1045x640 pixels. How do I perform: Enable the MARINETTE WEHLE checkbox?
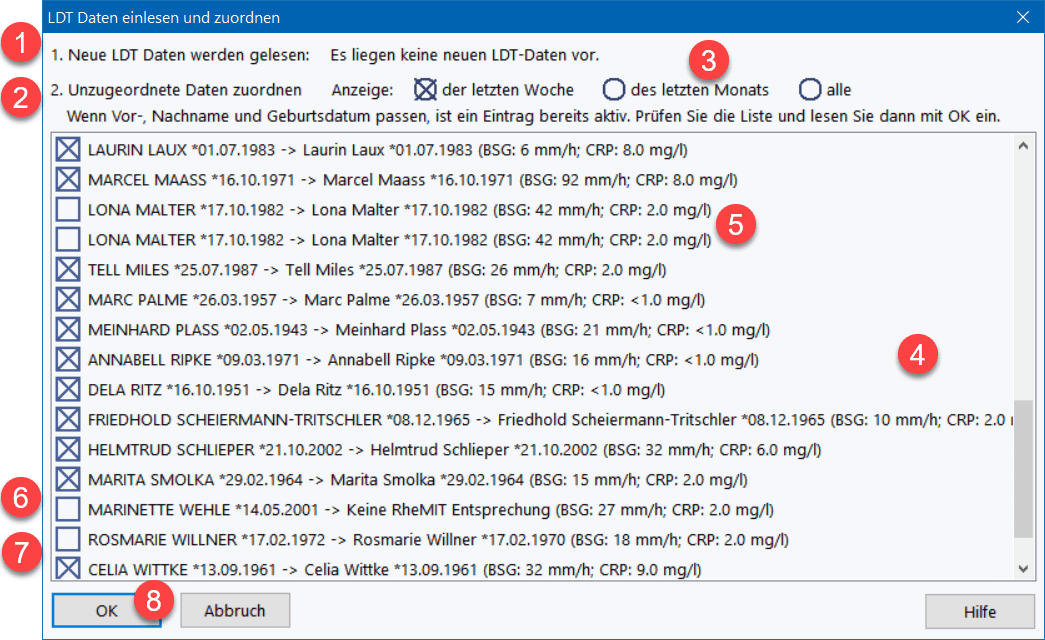pyautogui.click(x=68, y=510)
